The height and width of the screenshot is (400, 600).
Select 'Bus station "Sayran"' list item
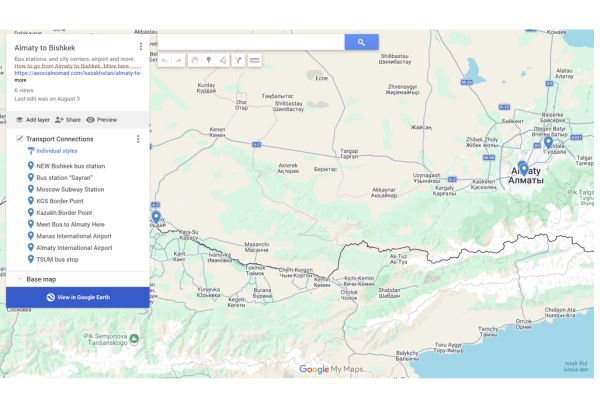click(x=64, y=178)
